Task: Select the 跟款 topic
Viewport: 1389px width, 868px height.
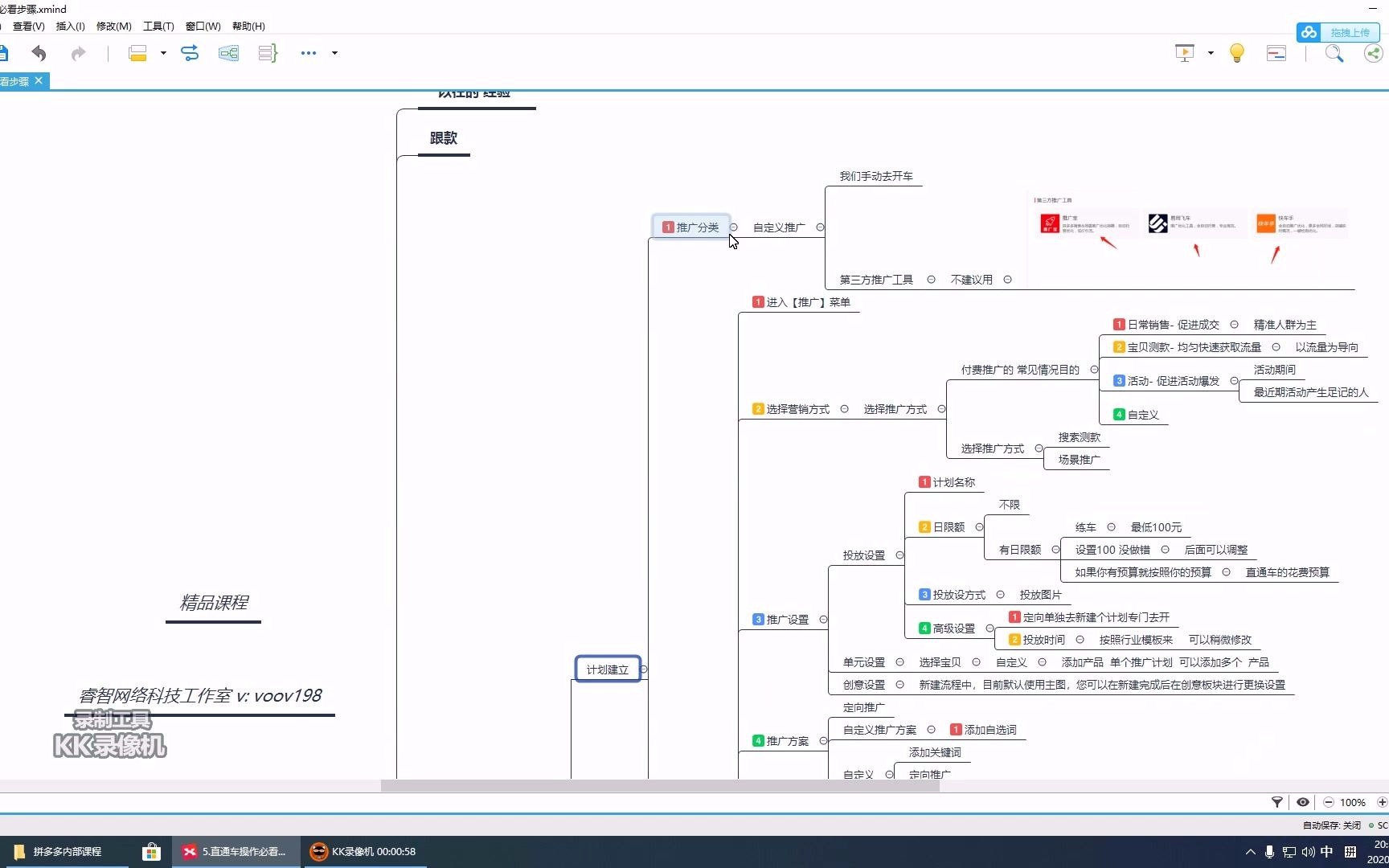Action: pyautogui.click(x=444, y=138)
